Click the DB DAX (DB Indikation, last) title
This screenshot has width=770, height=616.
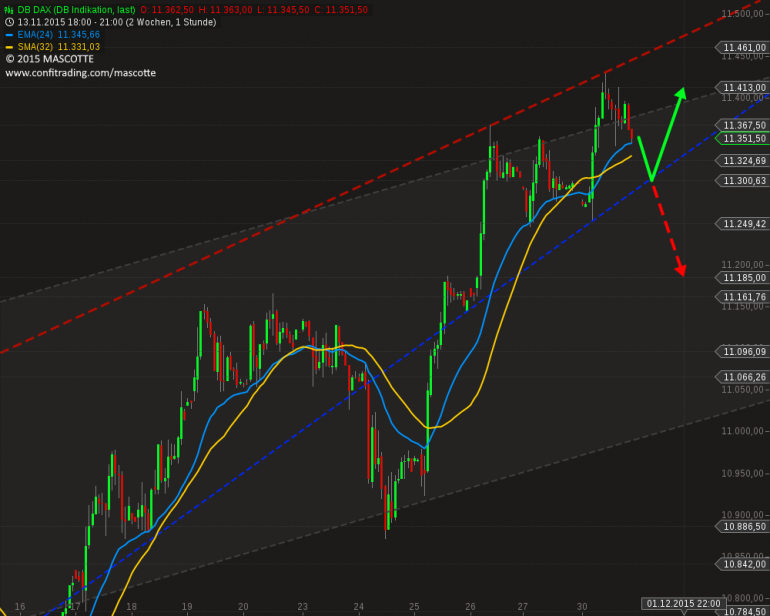pos(77,10)
